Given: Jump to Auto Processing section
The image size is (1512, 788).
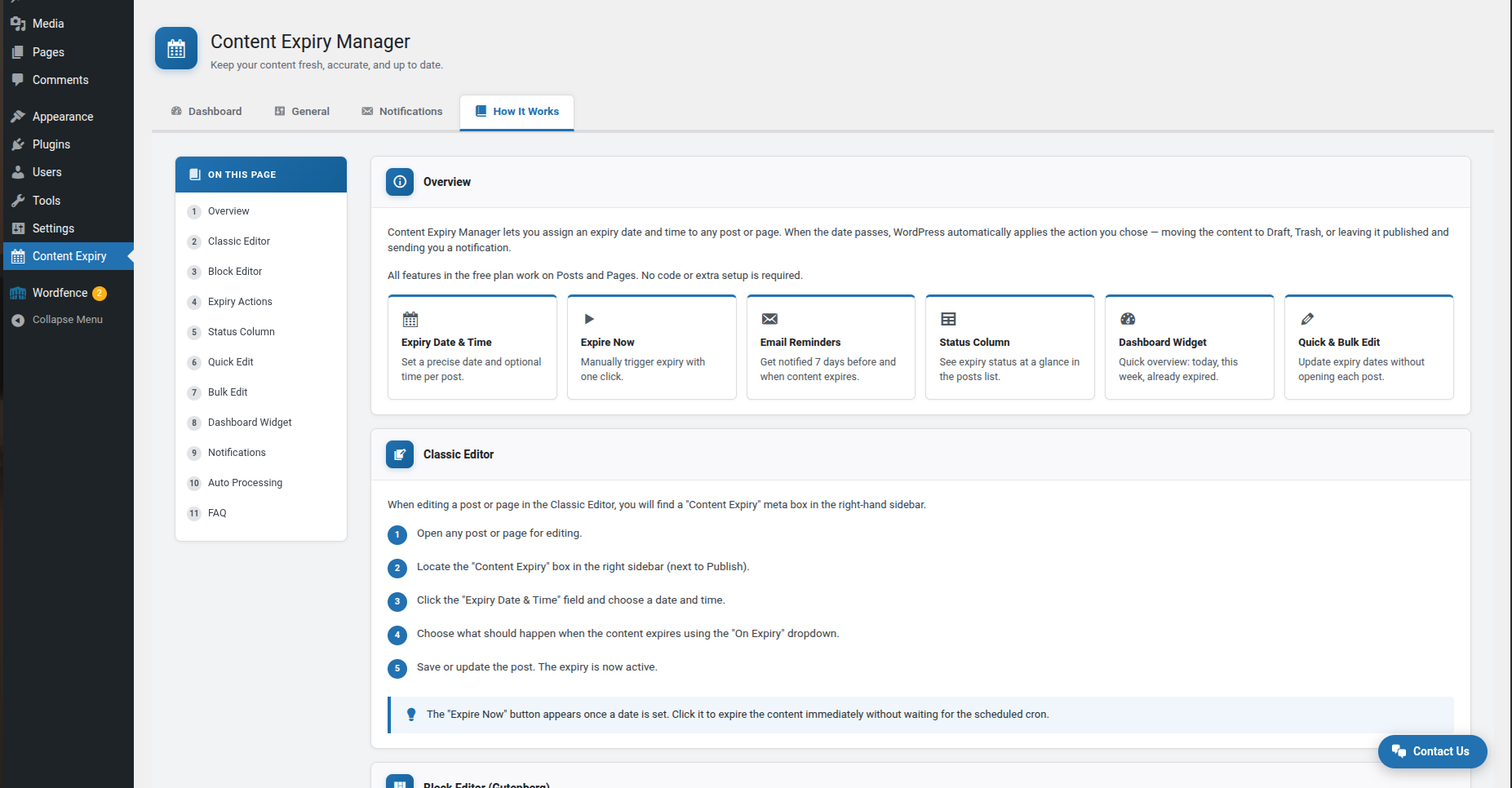Looking at the screenshot, I should coord(261,483).
